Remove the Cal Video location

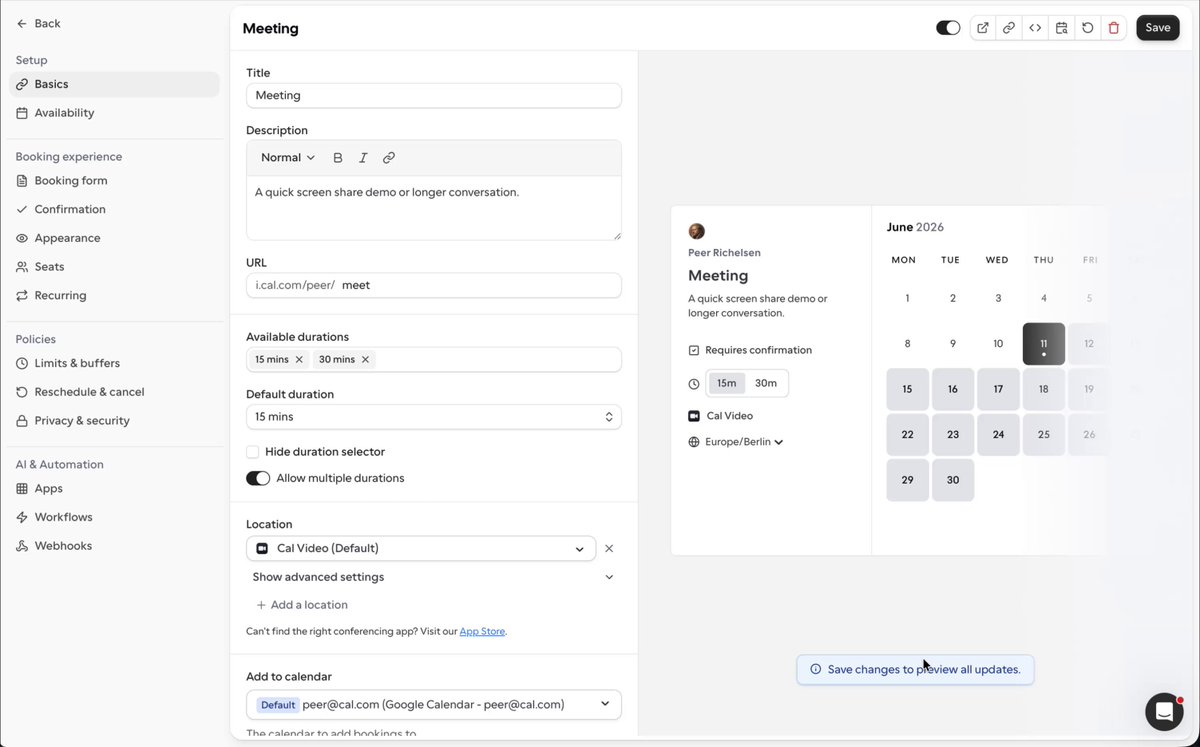pos(609,548)
